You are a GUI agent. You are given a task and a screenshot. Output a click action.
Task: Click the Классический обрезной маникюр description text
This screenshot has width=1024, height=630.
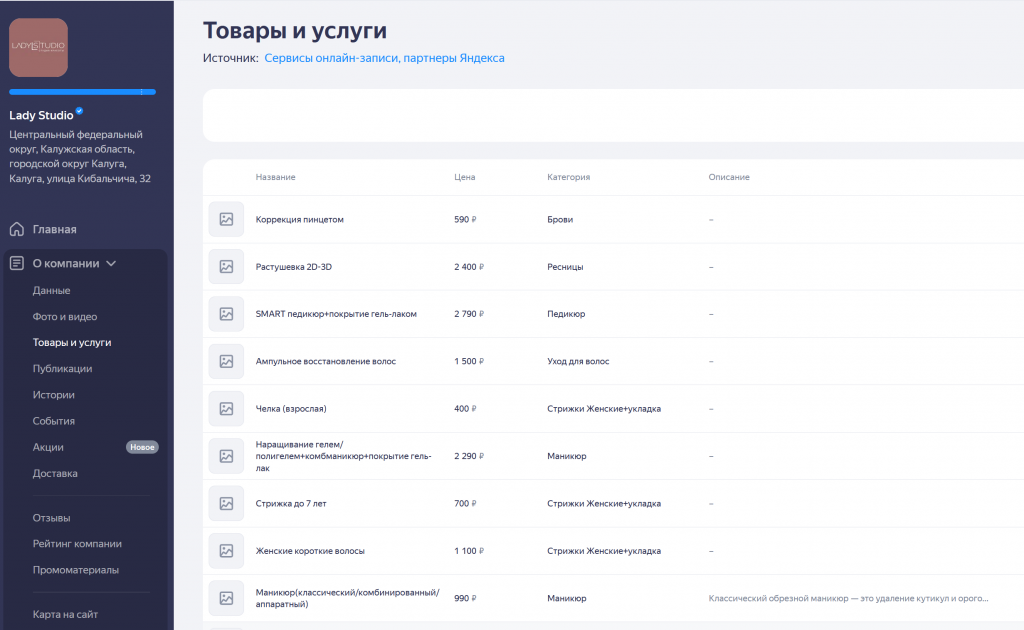pos(848,598)
